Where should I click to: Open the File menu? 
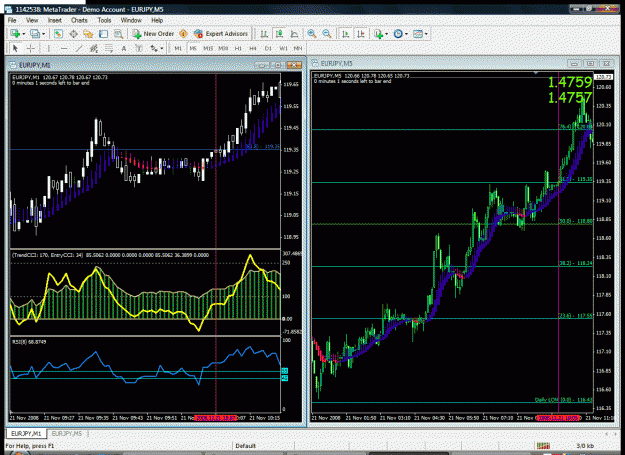coord(12,20)
